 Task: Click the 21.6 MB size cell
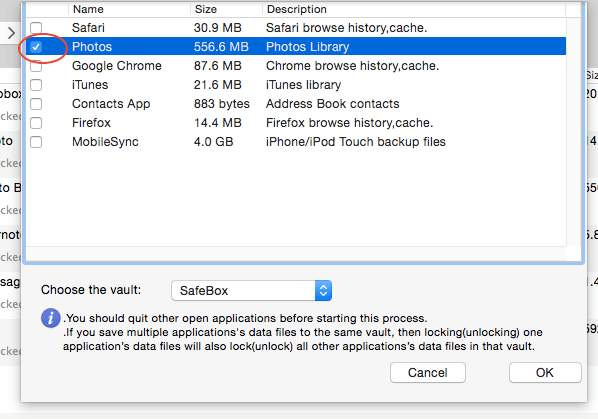click(x=217, y=85)
